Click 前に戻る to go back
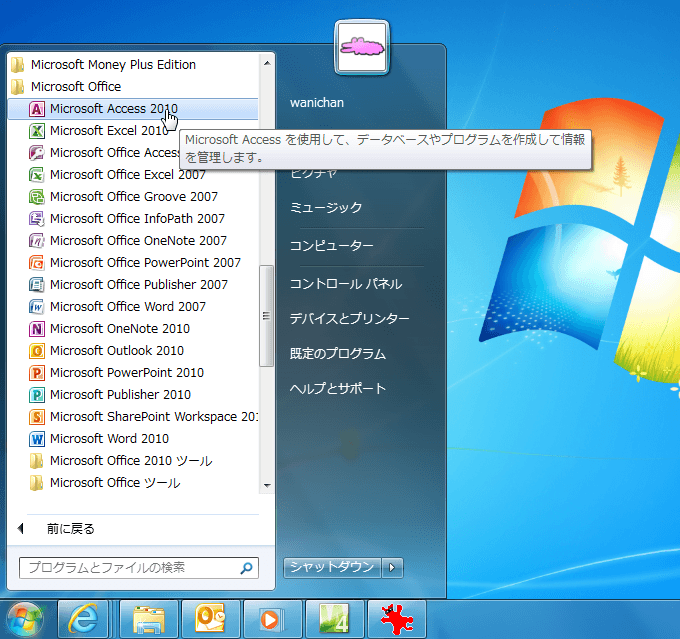The width and height of the screenshot is (680, 639). click(x=71, y=529)
